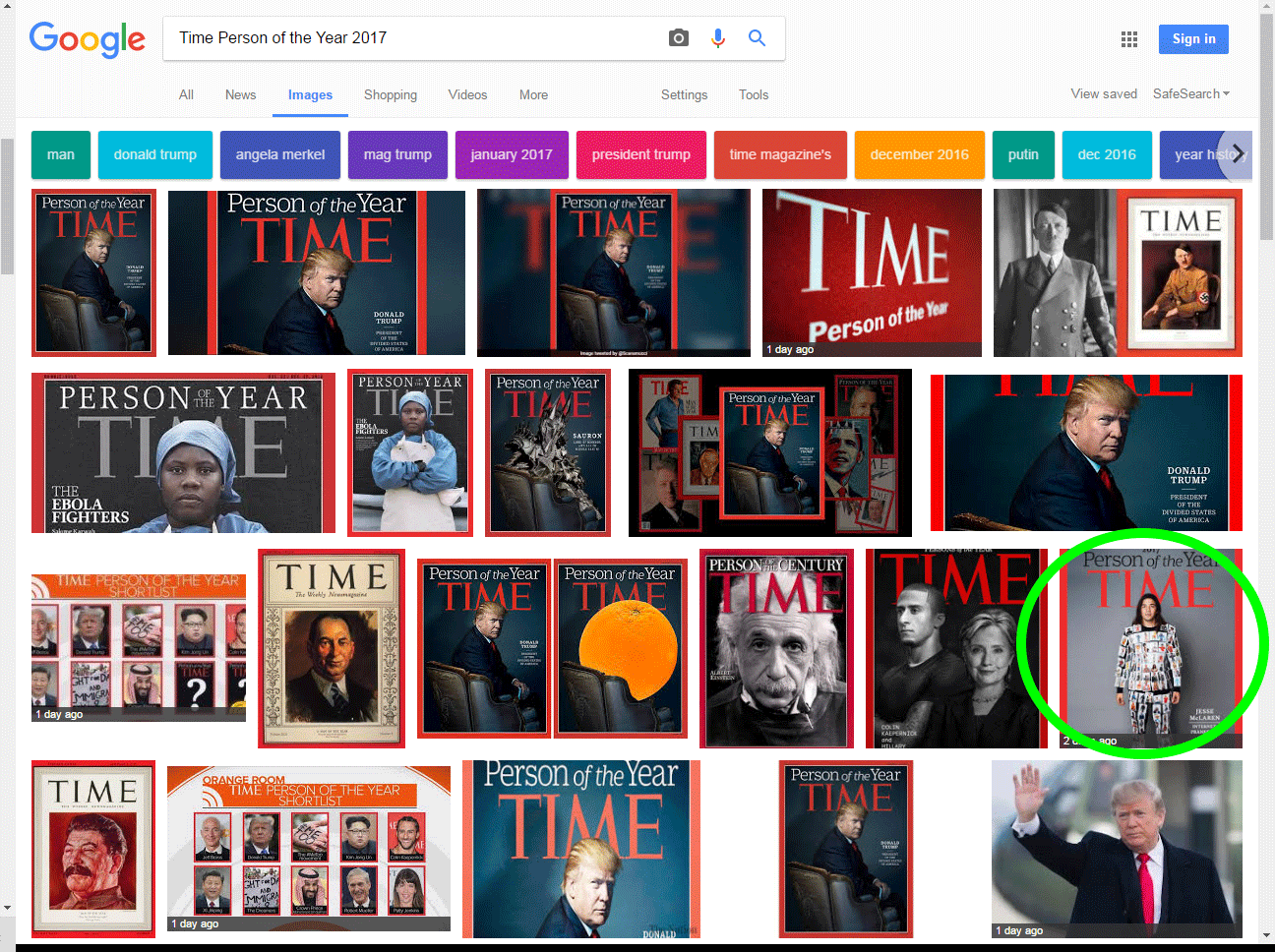Click the microphone voice search icon

718,37
